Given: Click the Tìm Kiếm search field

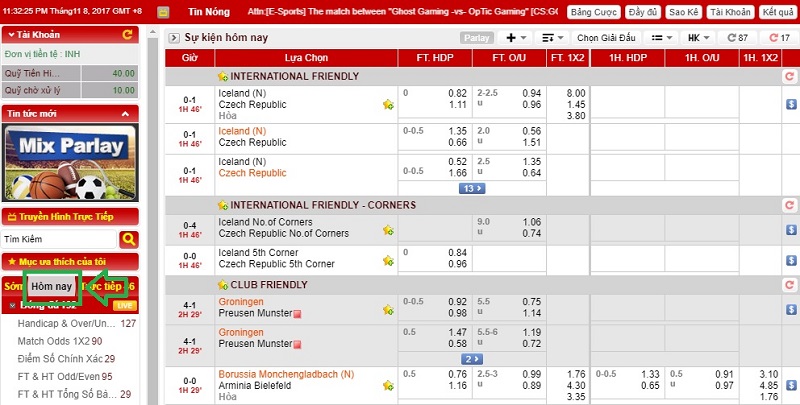Looking at the screenshot, I should 58,239.
